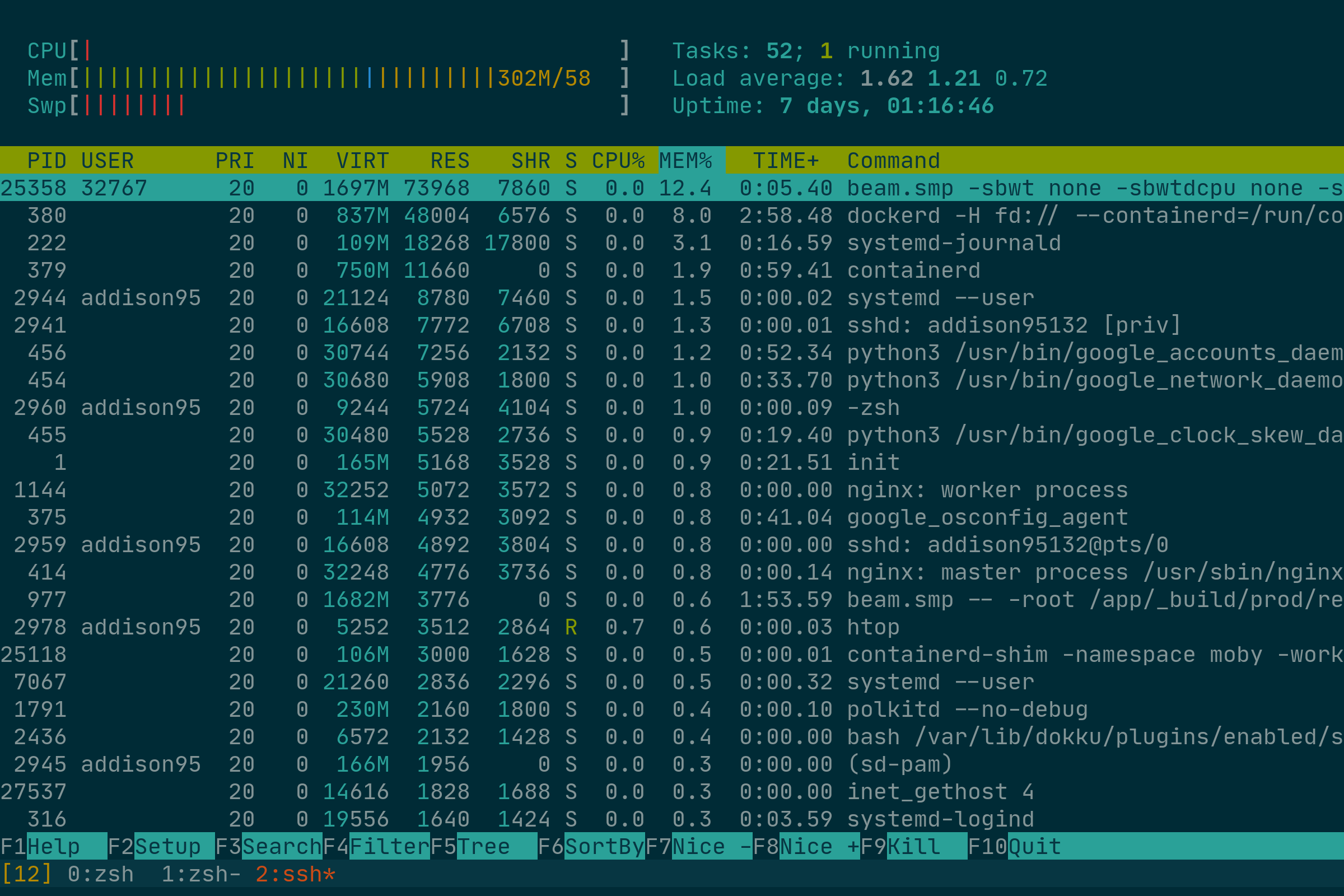1344x896 pixels.
Task: Switch to tmux window 0:zsh
Action: (x=101, y=874)
